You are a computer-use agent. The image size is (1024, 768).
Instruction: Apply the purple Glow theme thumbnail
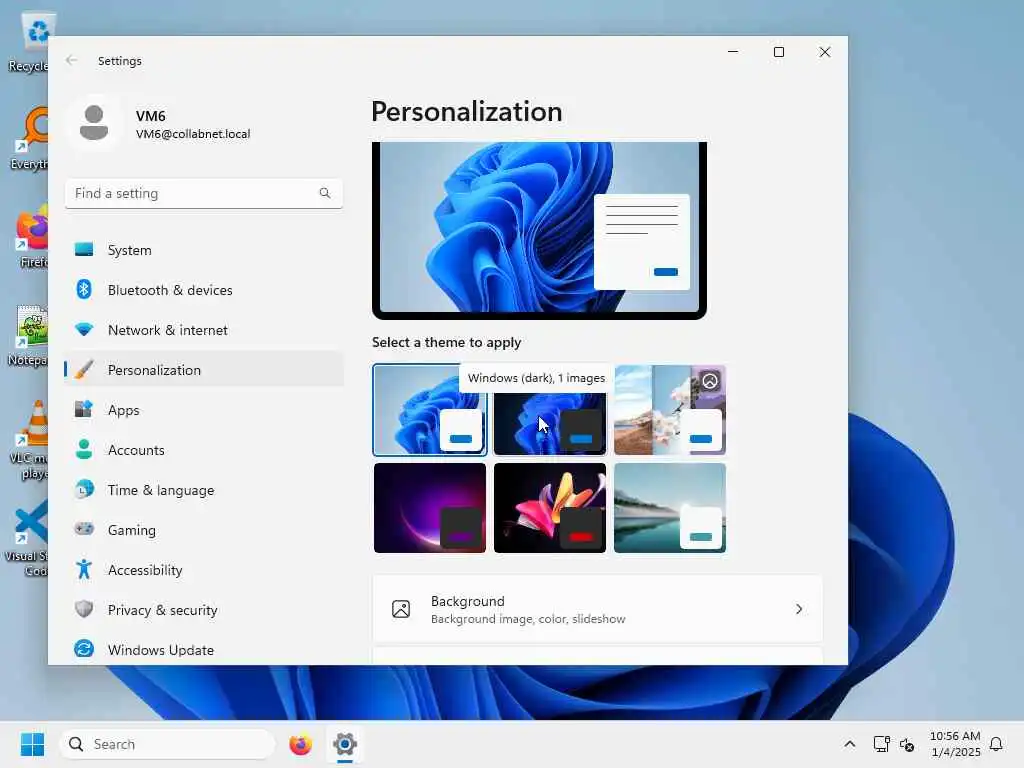[x=430, y=507]
